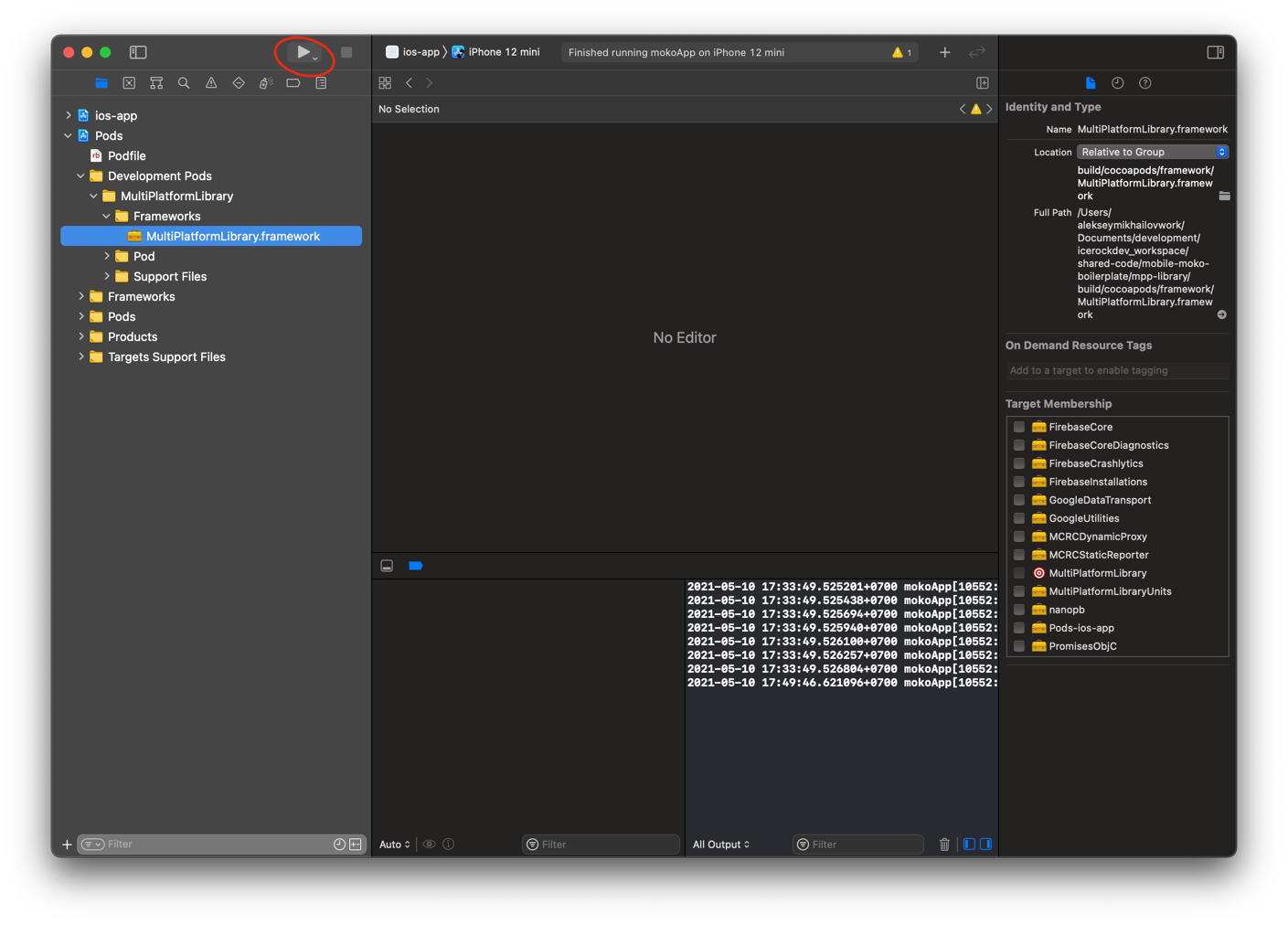Check FirebaseCoreDiagnostics target membership

click(x=1019, y=445)
